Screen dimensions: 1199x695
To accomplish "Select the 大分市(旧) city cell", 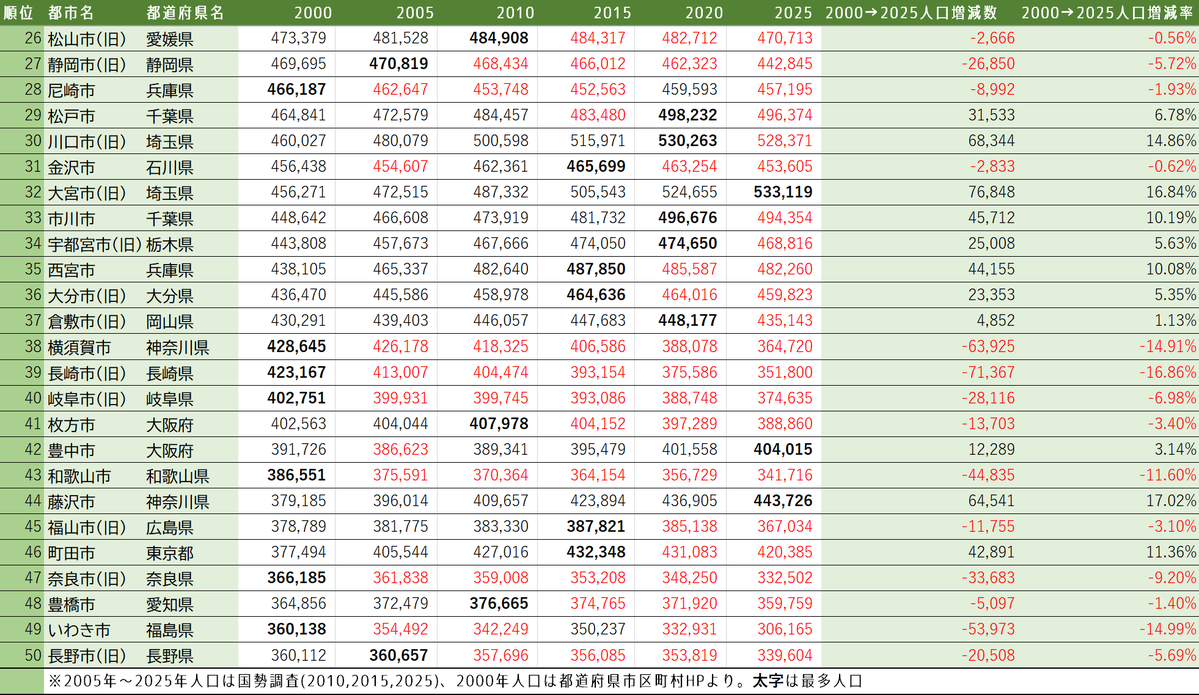I will [86, 296].
